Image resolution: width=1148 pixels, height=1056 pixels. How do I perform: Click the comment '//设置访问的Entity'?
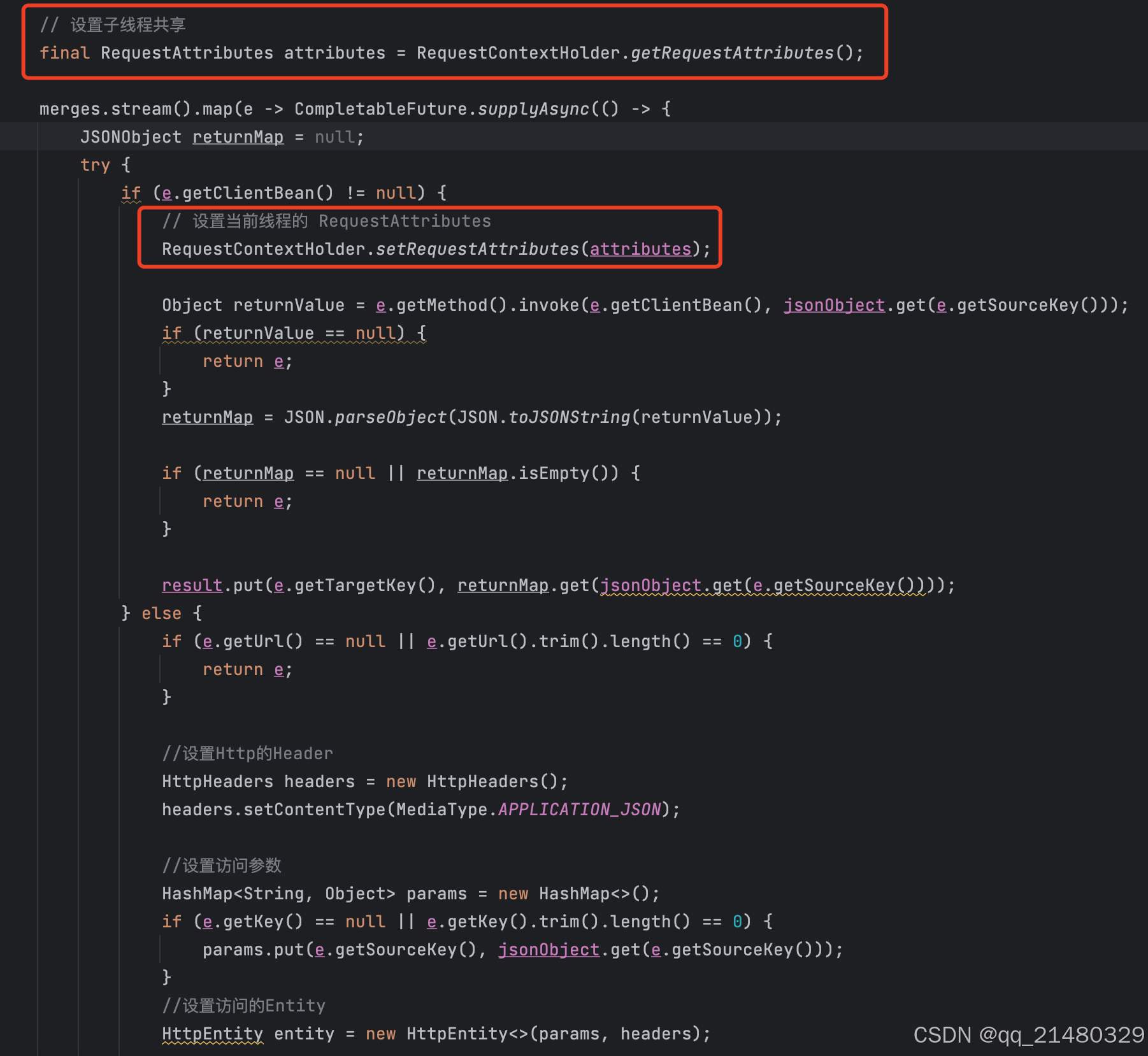(243, 1006)
